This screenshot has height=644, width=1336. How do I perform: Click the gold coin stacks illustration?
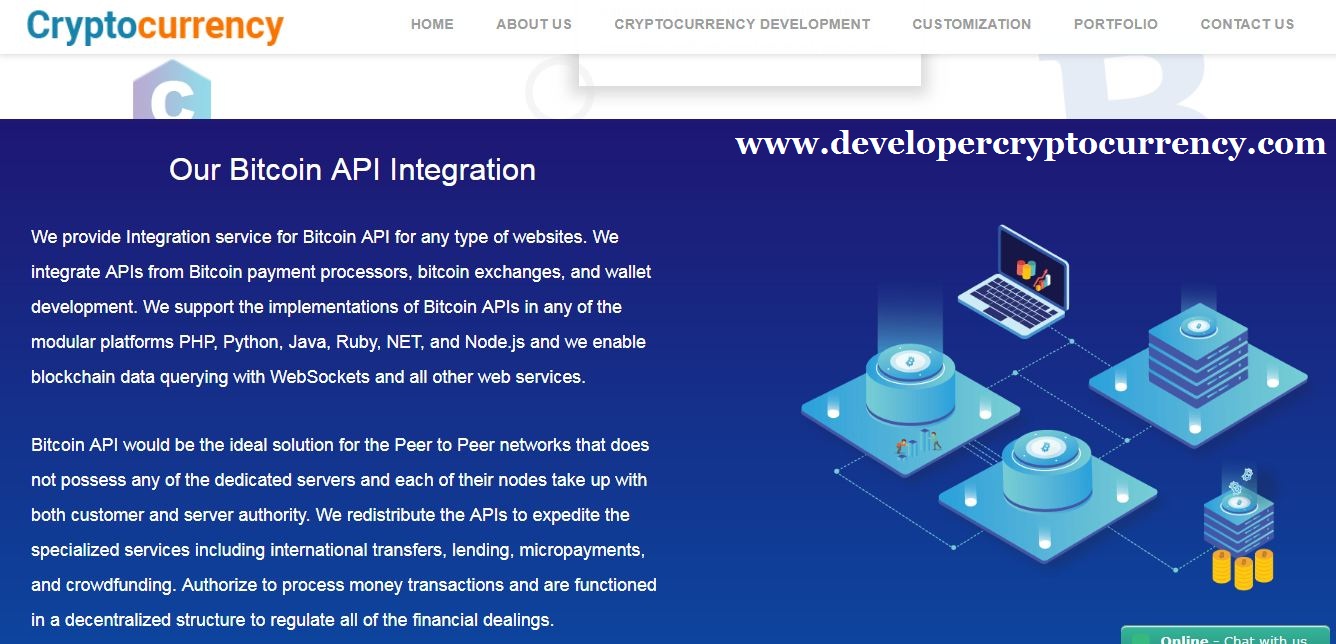1242,568
